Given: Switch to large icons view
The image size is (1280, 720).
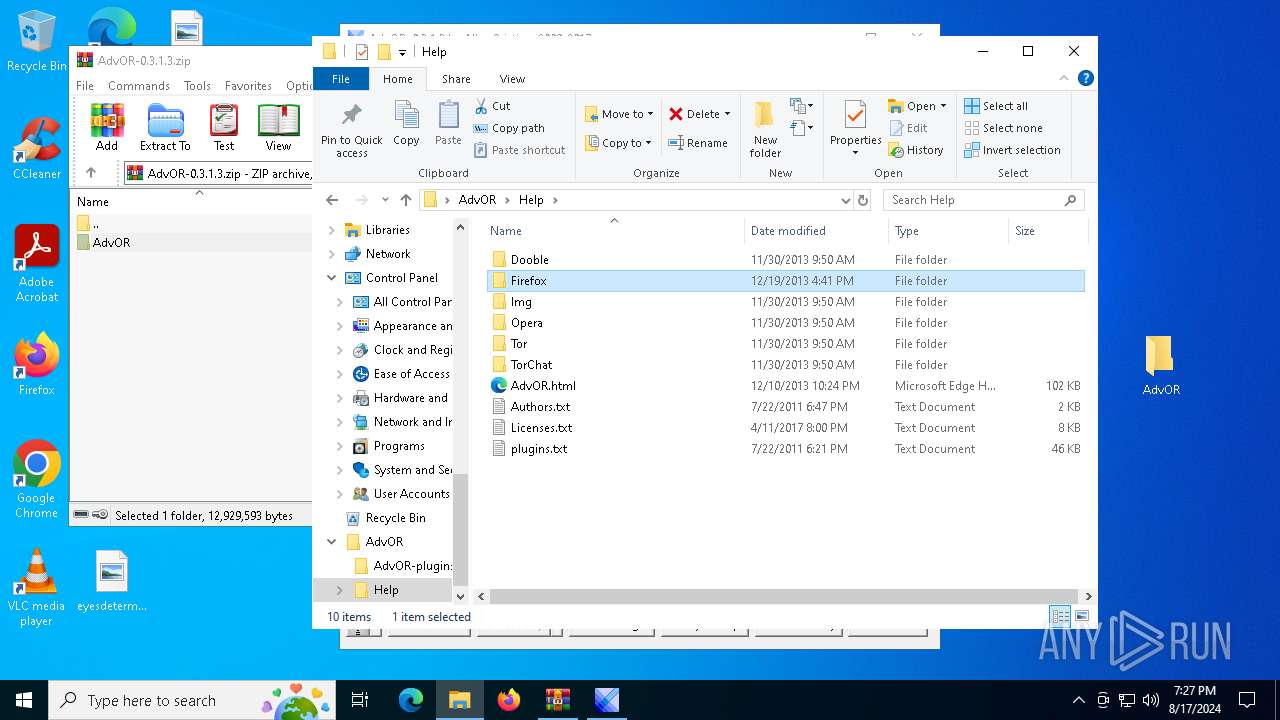Looking at the screenshot, I should [1081, 617].
